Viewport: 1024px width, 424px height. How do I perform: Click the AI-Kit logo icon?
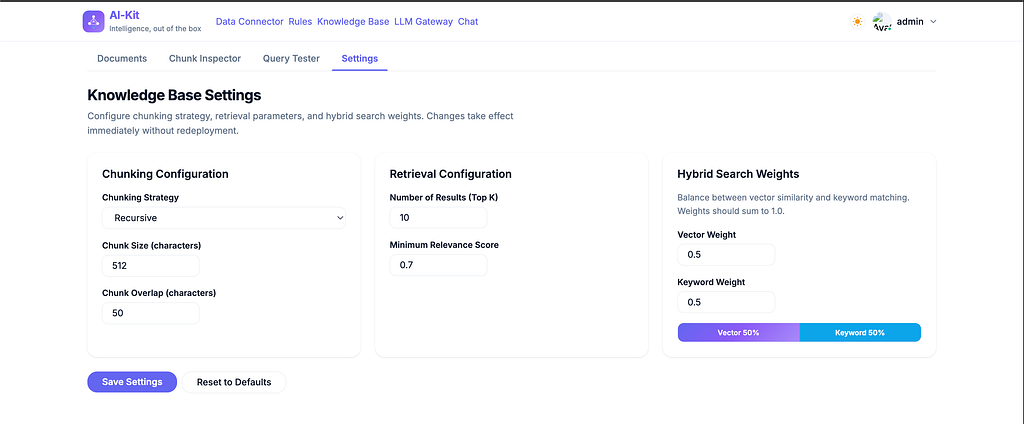(x=93, y=21)
